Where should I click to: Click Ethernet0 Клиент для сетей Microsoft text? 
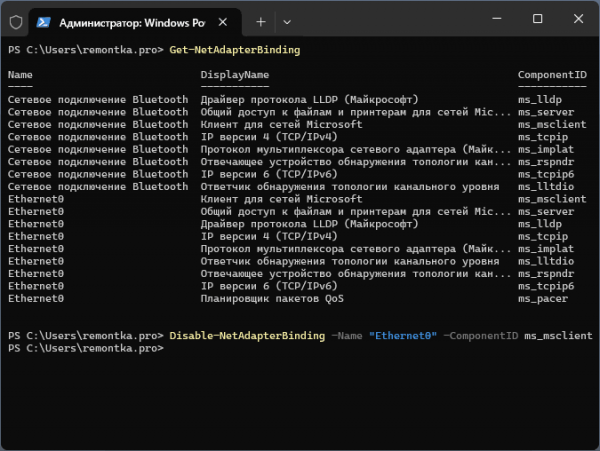[281, 199]
